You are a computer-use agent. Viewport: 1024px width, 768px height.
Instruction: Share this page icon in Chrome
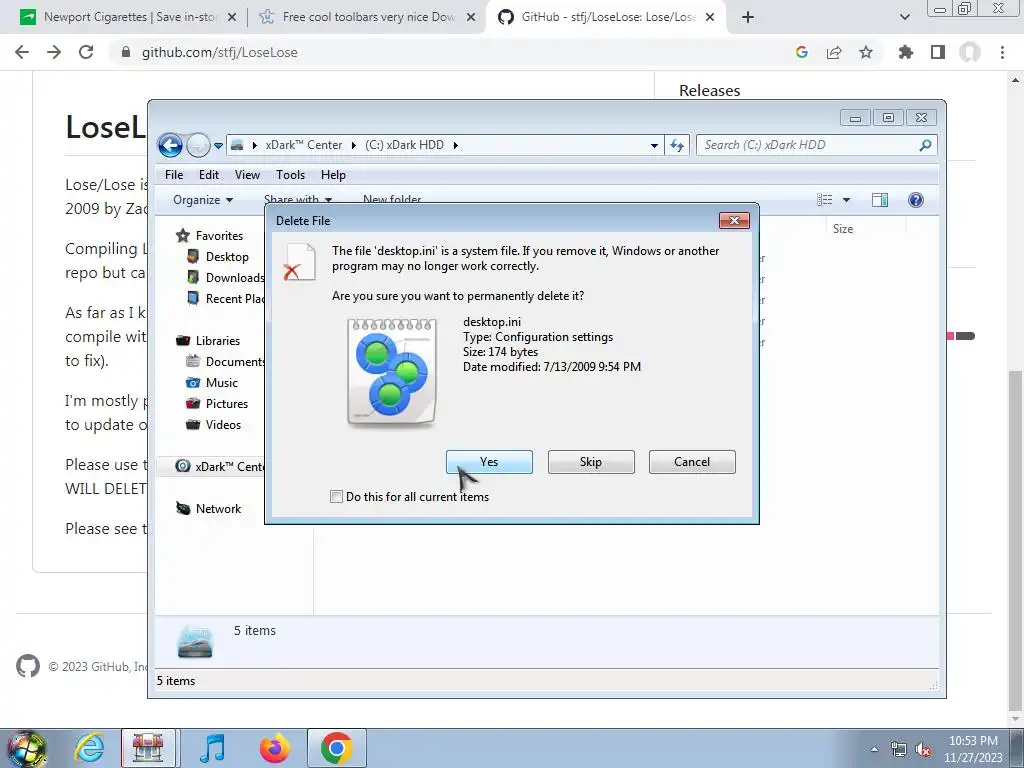coord(834,52)
